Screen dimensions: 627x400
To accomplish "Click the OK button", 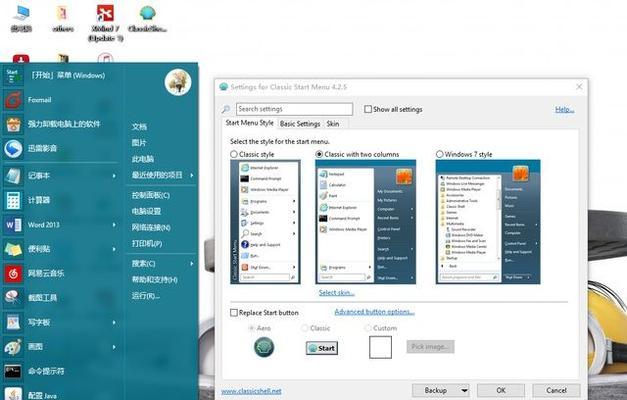I will 501,390.
